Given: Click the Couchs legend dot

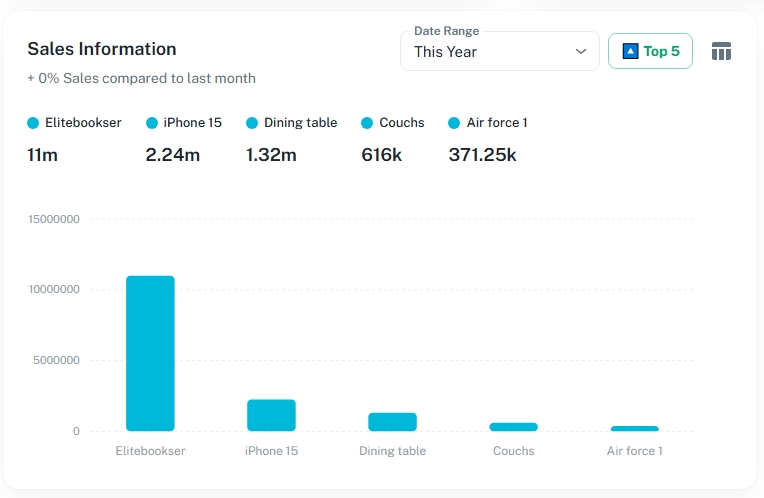Looking at the screenshot, I should [367, 123].
